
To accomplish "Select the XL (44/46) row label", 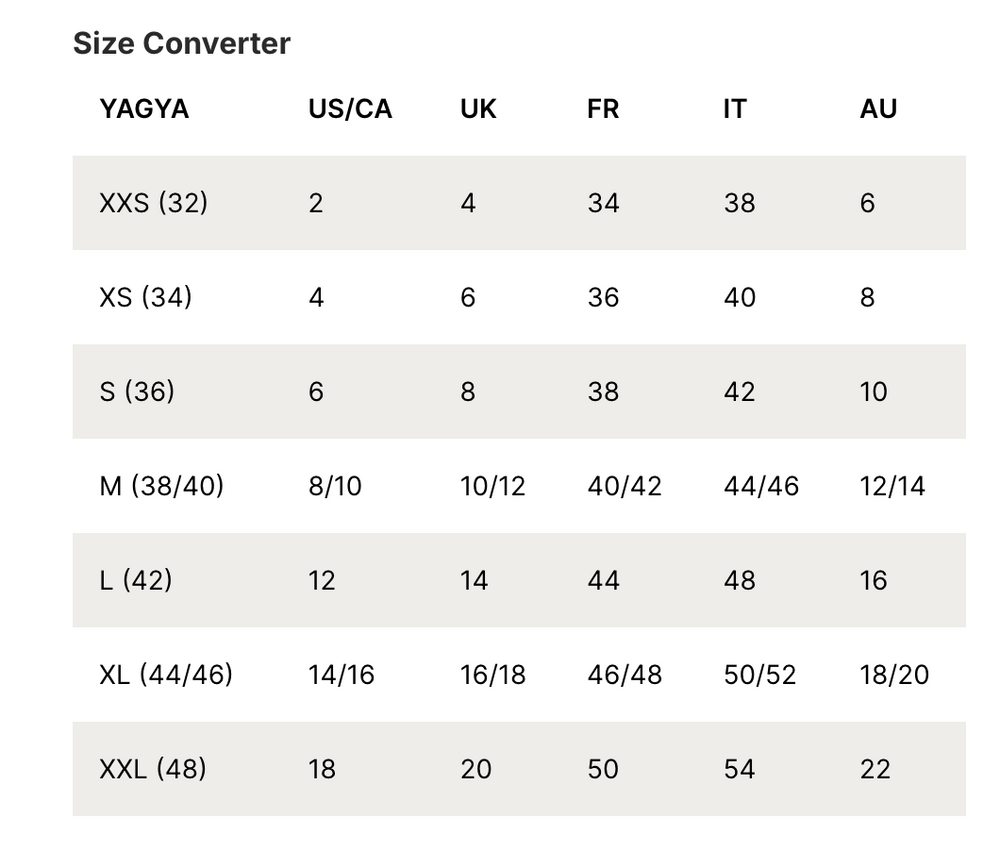I will coord(166,675).
